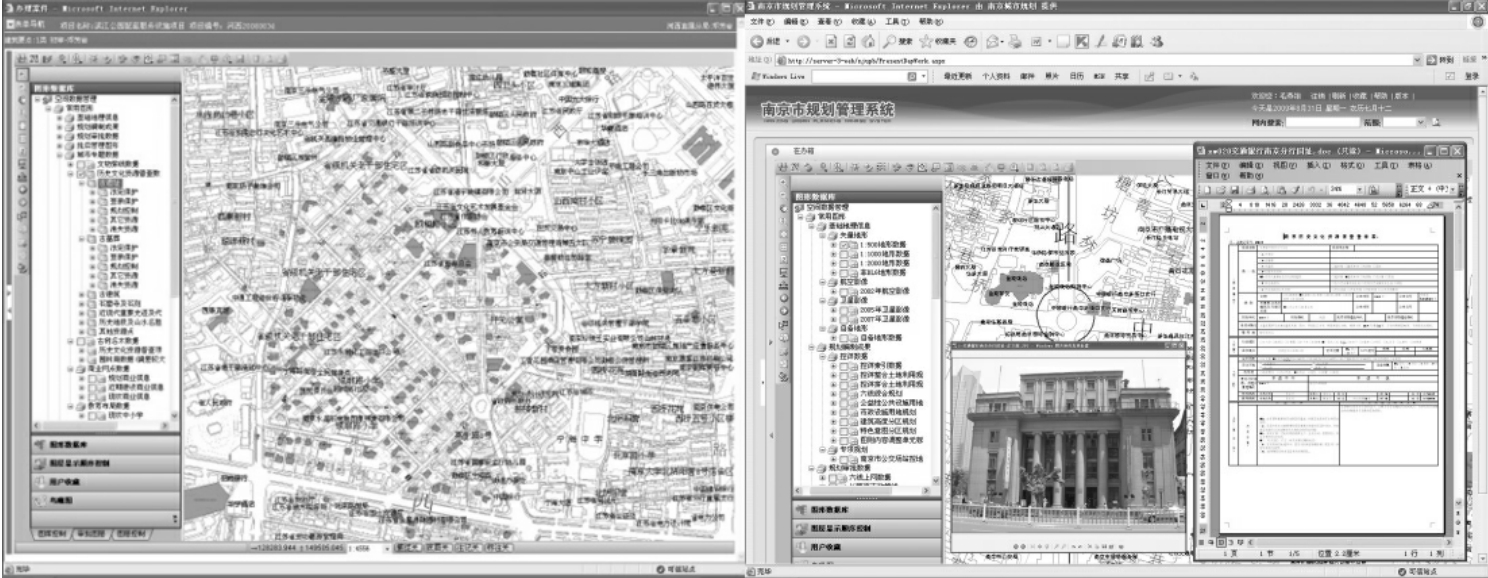Collapse the 控详数据 tree node
Screen dimensions: 1488x578
821,356
